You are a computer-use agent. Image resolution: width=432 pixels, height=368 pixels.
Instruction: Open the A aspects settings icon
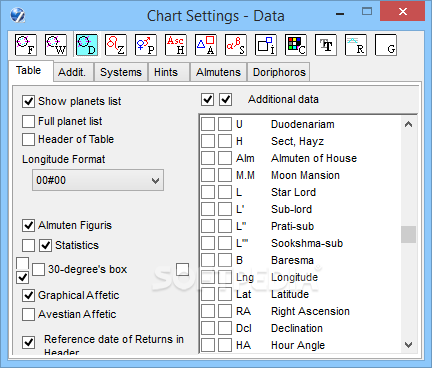(206, 45)
